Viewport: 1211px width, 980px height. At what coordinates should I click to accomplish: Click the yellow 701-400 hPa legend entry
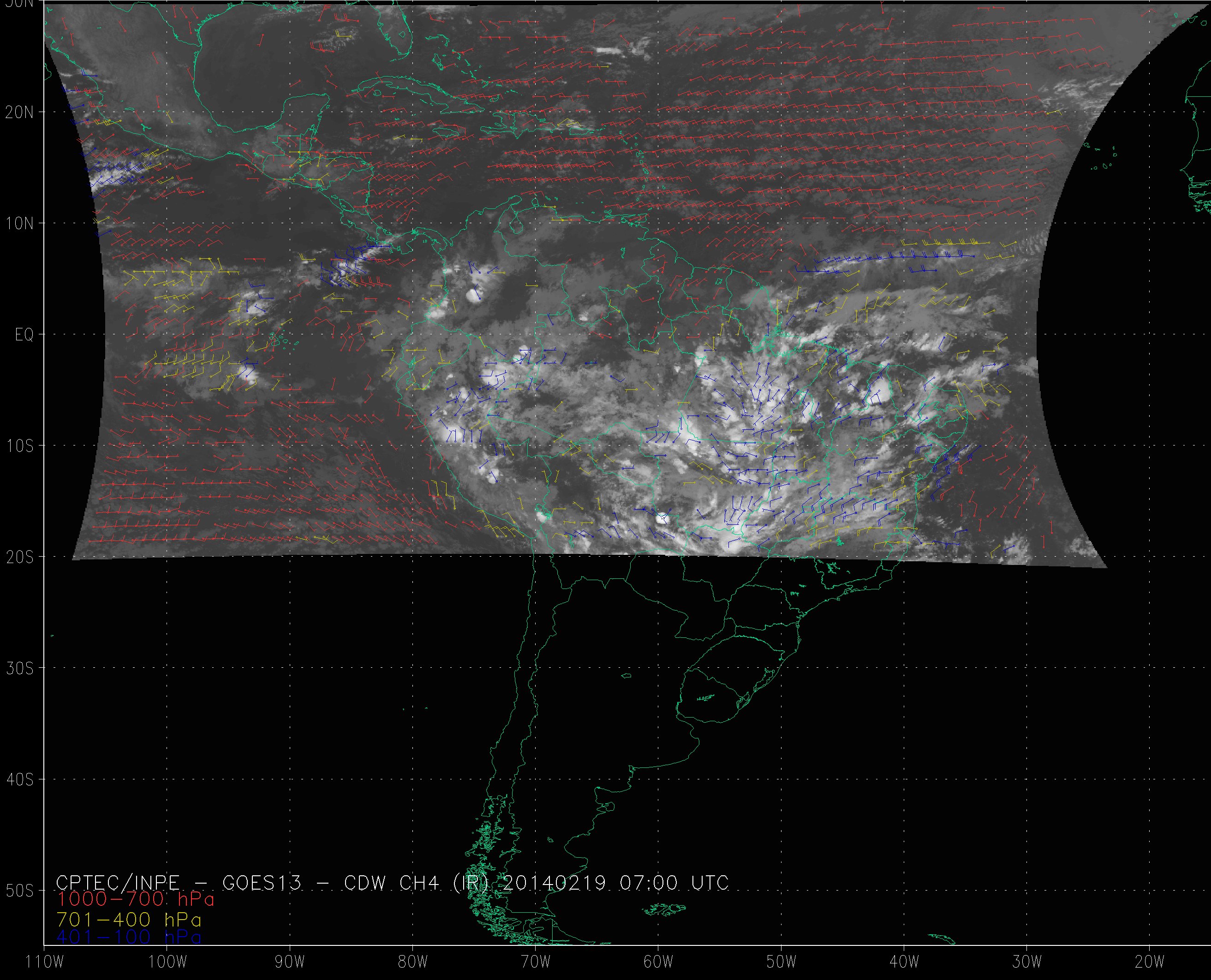point(129,920)
